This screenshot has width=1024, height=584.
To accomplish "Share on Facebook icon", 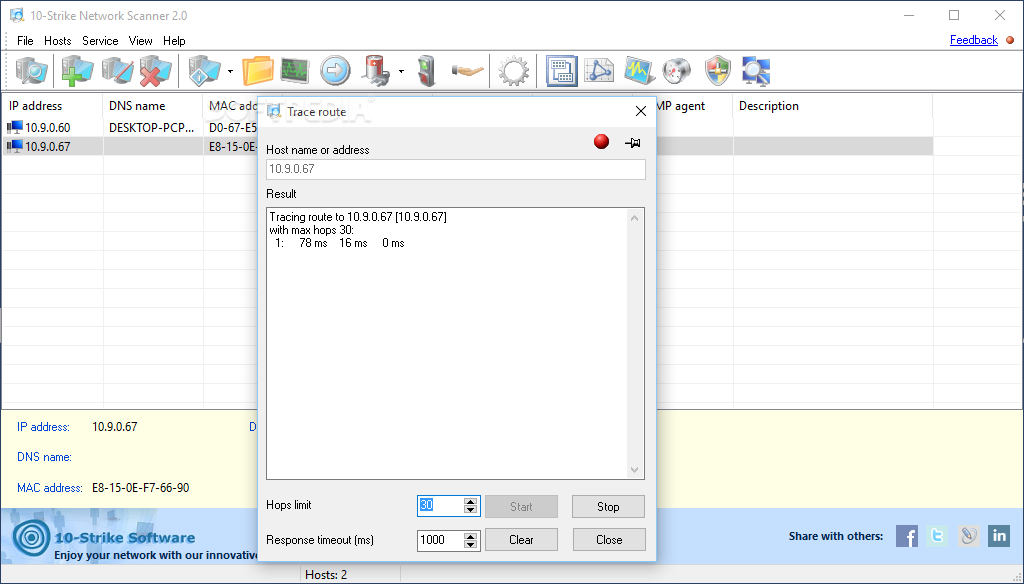I will click(906, 536).
